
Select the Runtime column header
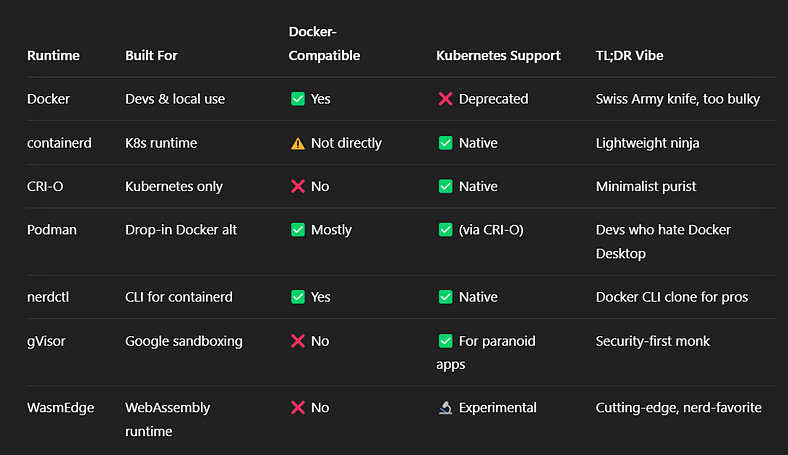click(x=53, y=55)
